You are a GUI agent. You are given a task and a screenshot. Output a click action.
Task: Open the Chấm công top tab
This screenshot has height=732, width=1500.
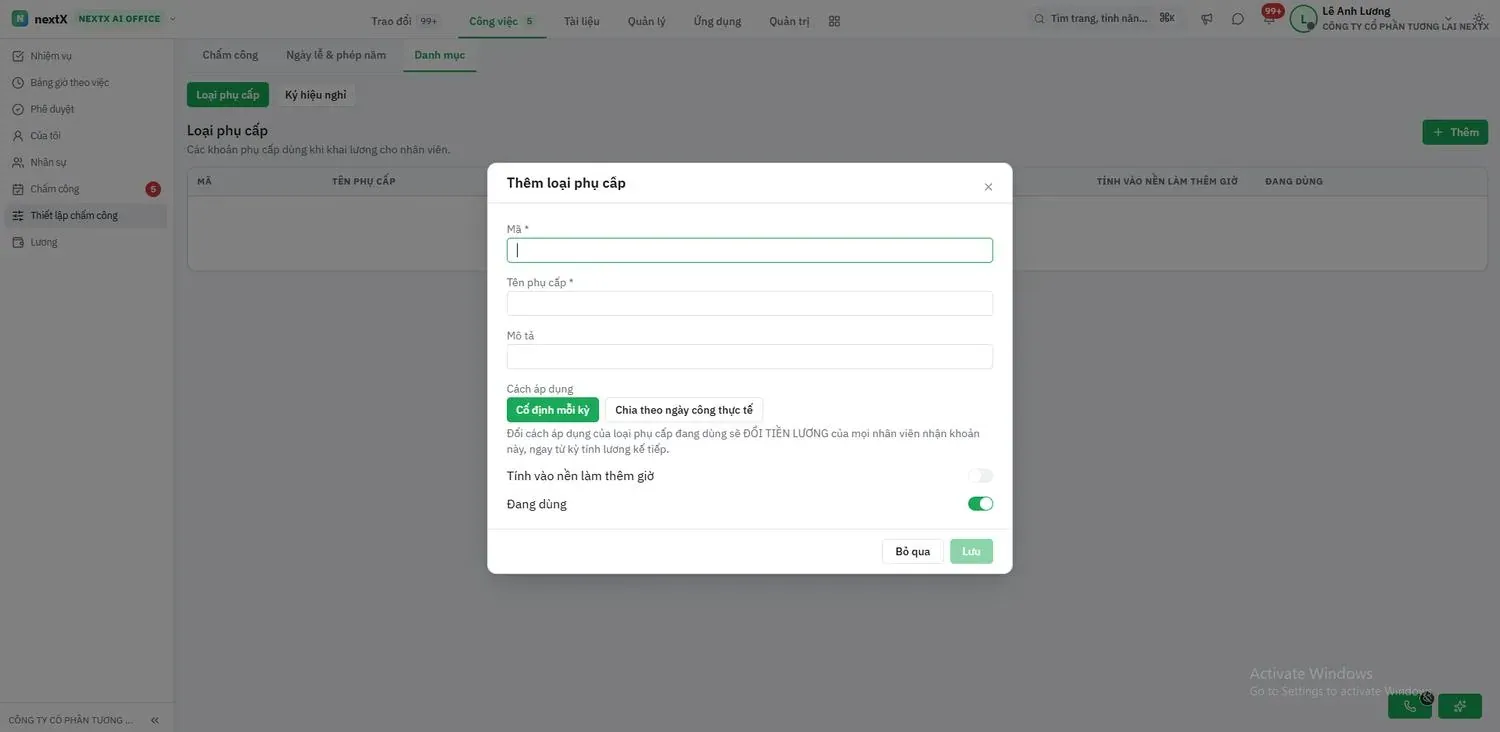click(x=230, y=55)
